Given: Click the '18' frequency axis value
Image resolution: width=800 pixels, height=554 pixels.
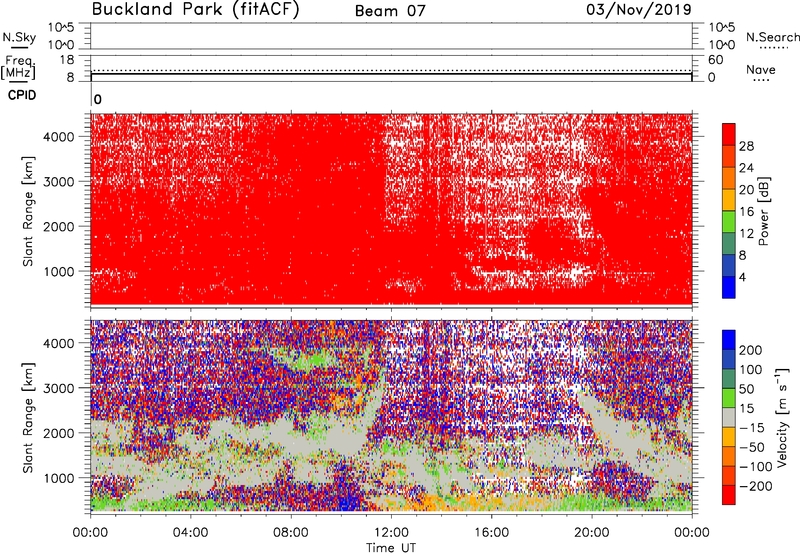Looking at the screenshot, I should pos(67,60).
